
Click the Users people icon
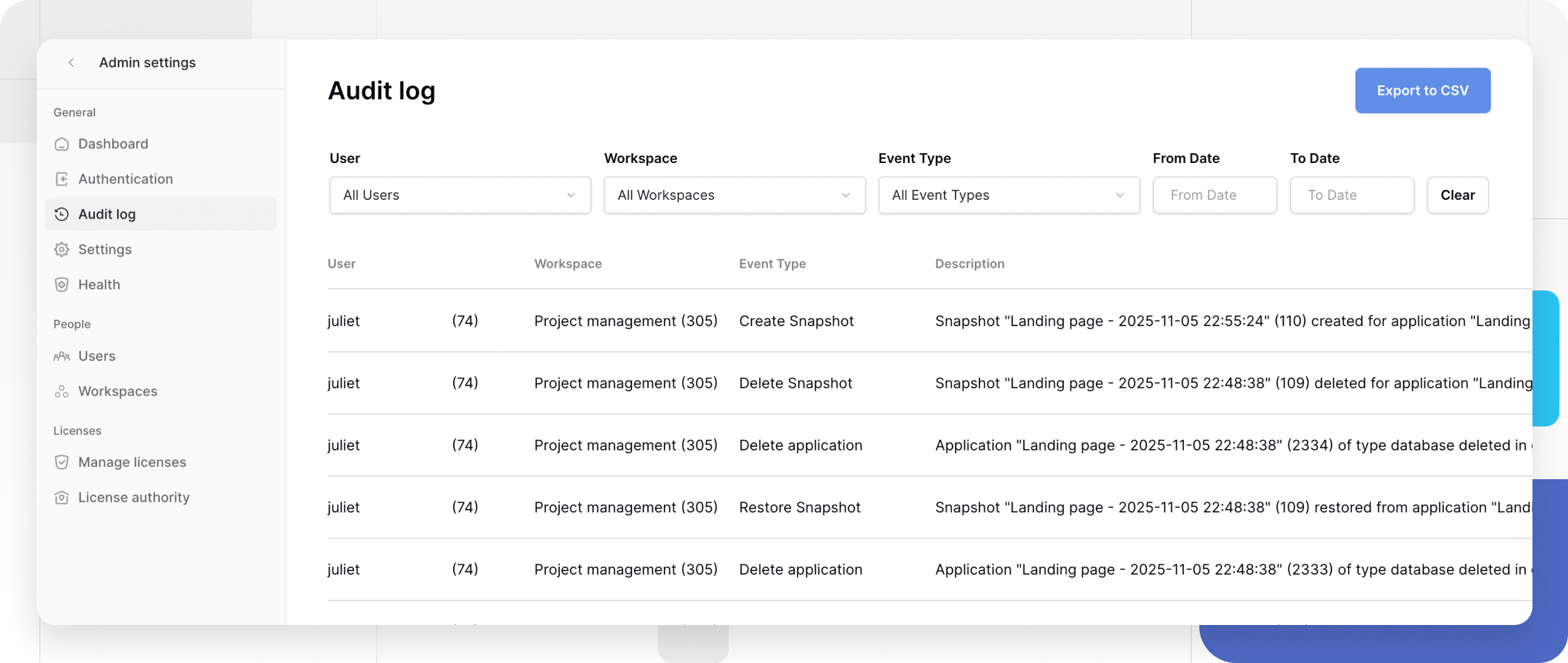(x=62, y=355)
